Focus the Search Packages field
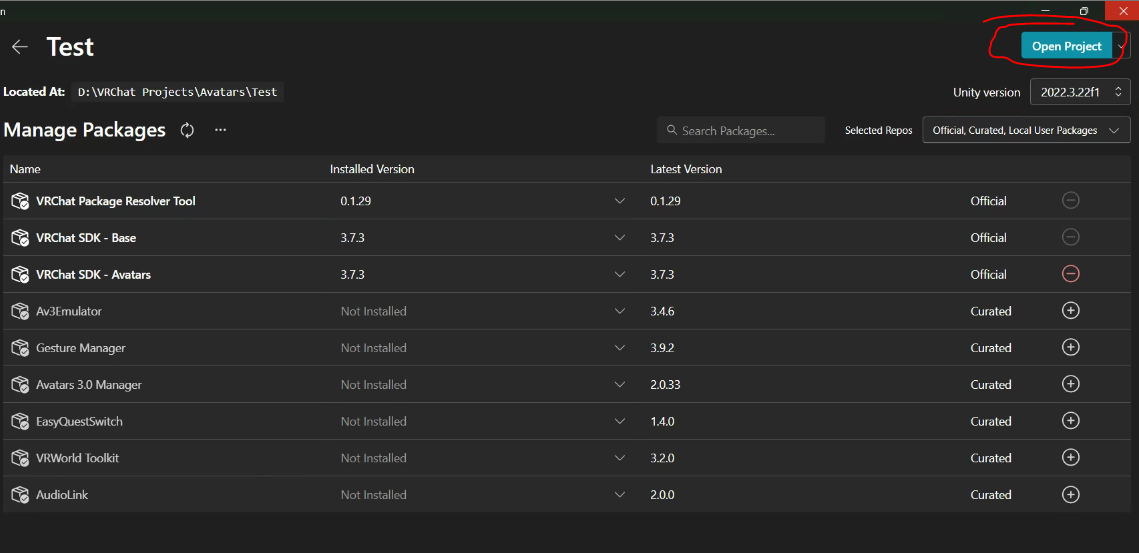This screenshot has height=553, width=1139. point(741,131)
